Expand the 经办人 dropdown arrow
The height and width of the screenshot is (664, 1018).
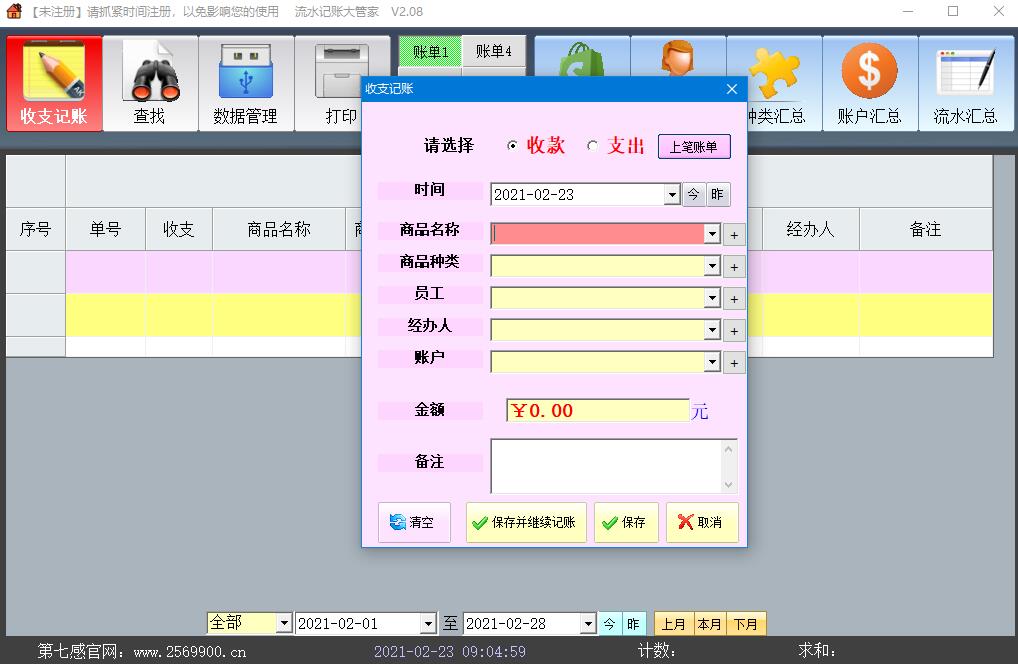click(712, 330)
